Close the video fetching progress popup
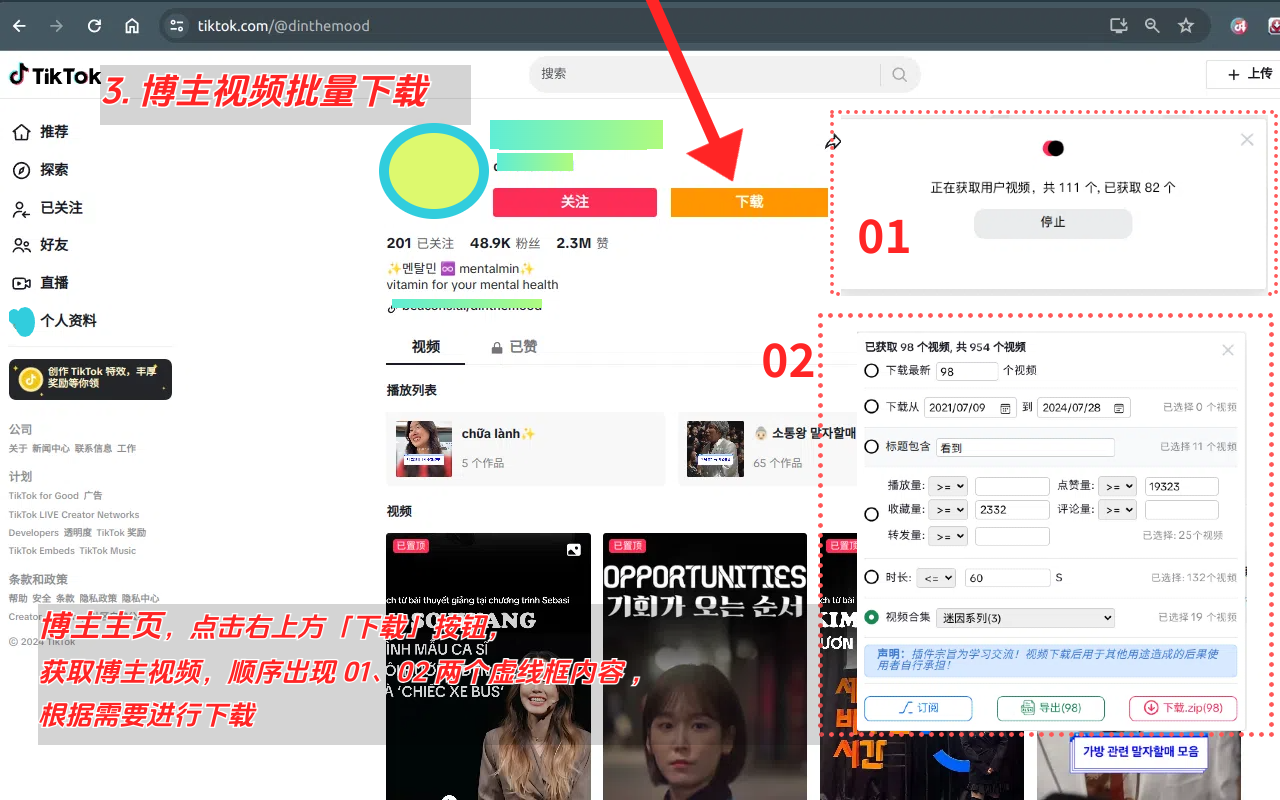Screen dimensions: 1280x800 click(x=1247, y=140)
